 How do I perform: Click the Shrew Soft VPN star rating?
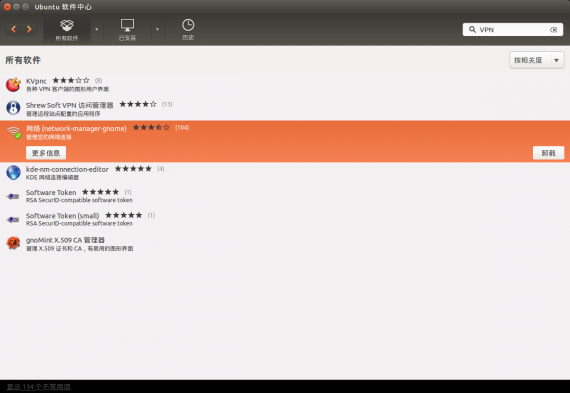point(138,104)
